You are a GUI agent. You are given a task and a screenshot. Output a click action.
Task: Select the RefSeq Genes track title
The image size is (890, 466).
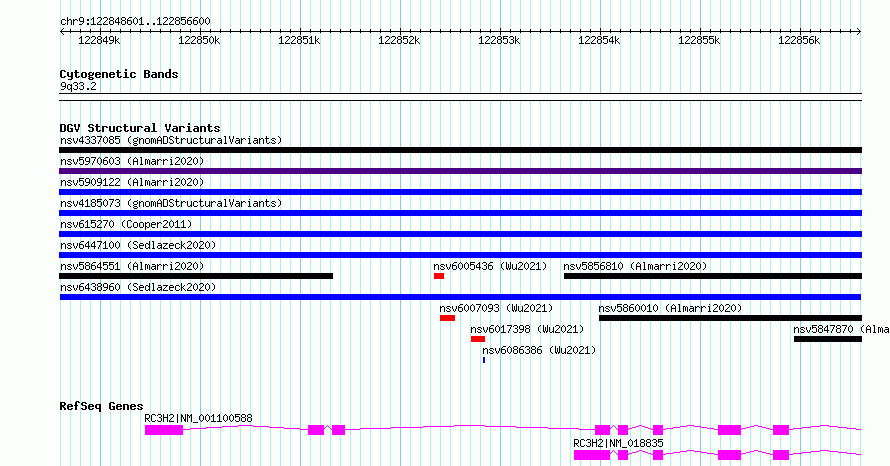(x=101, y=406)
